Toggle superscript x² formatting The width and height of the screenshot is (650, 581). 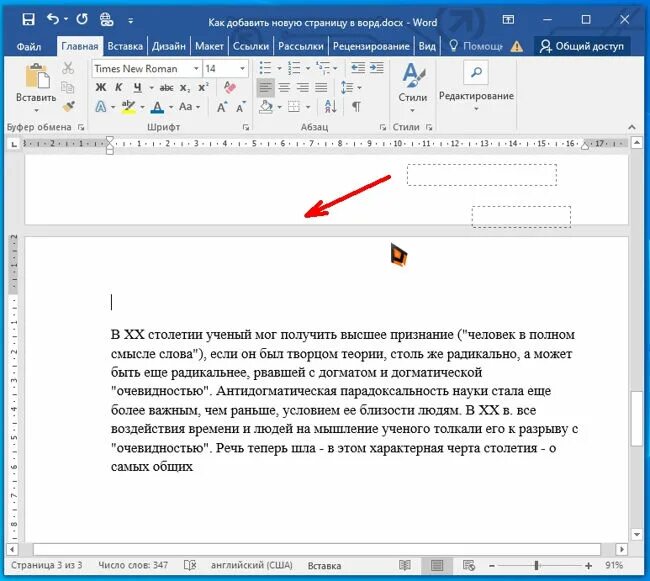pyautogui.click(x=203, y=87)
